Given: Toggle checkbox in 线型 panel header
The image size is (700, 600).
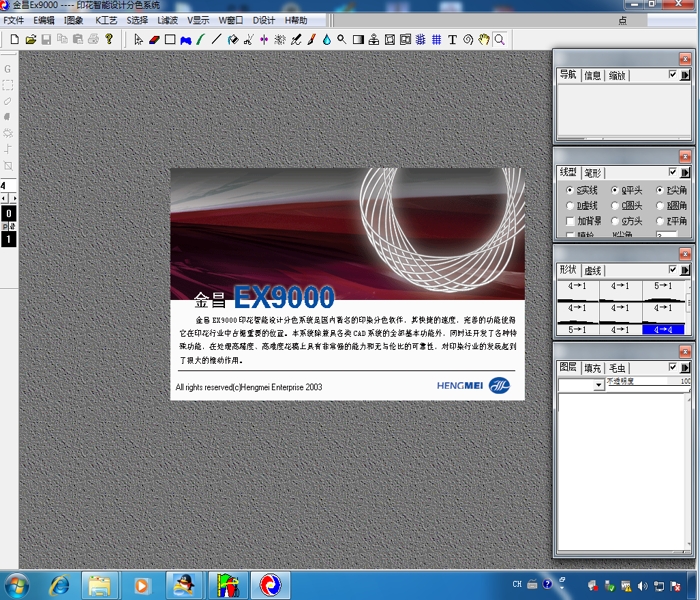Looking at the screenshot, I should click(673, 172).
